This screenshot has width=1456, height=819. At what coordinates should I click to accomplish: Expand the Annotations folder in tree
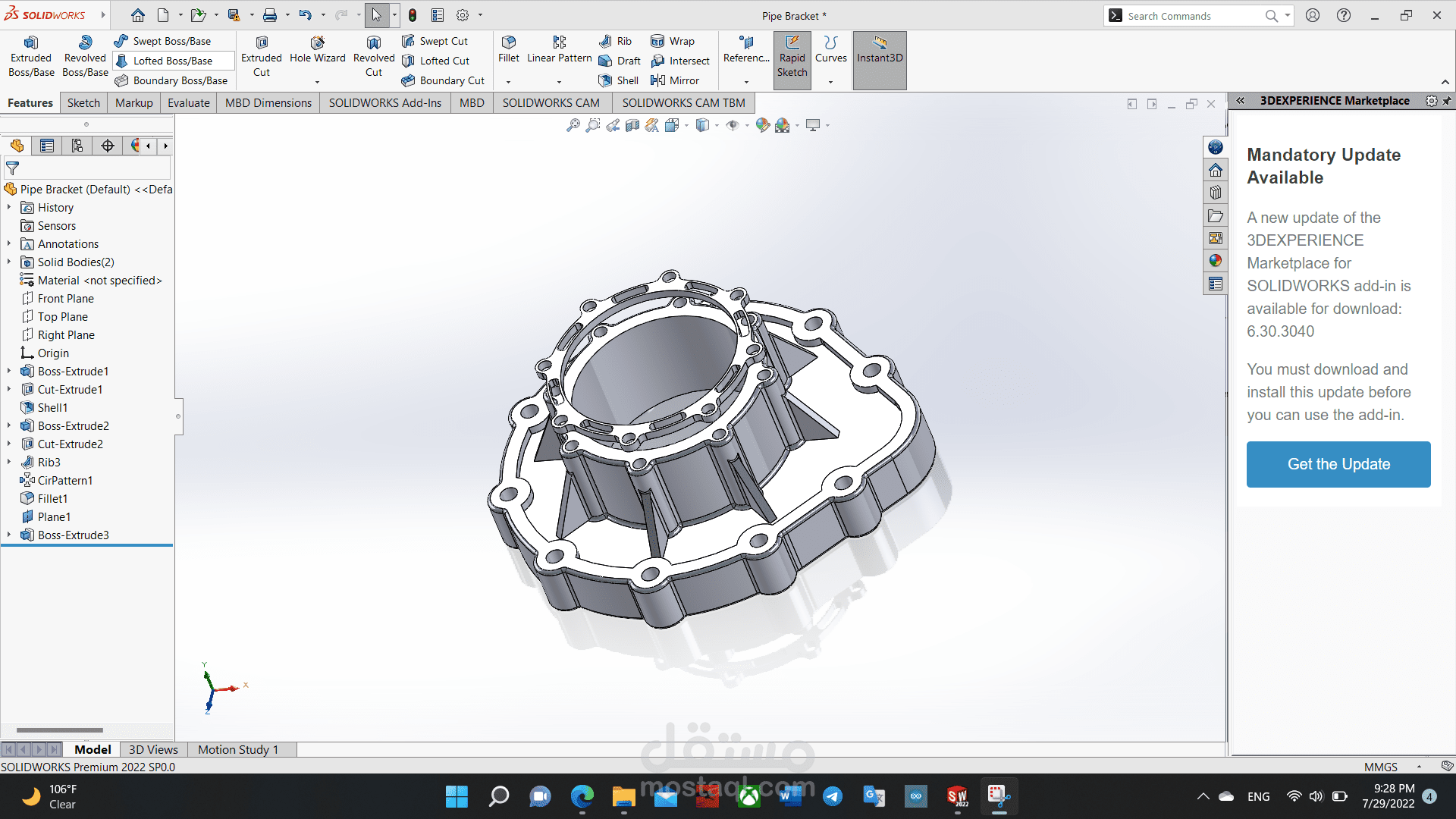9,243
